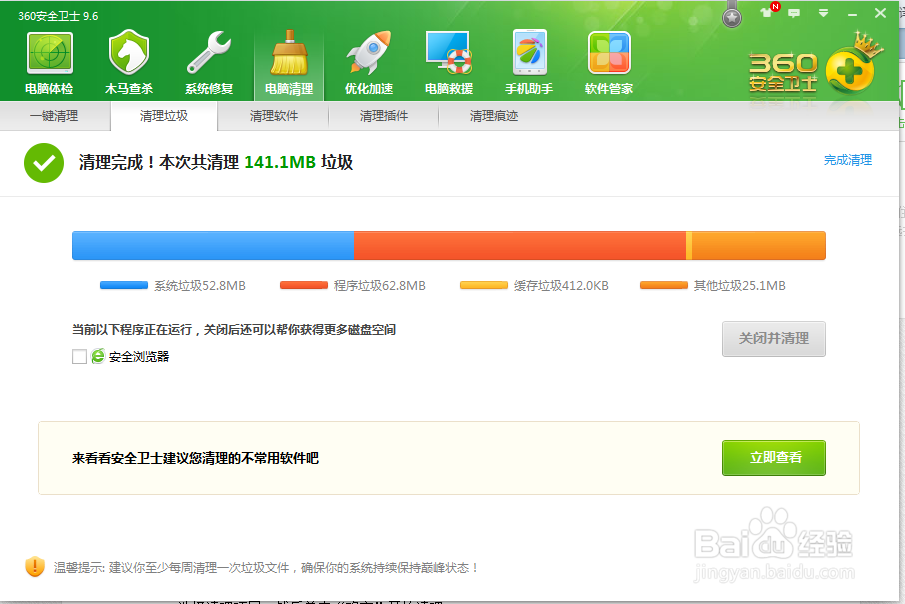This screenshot has height=604, width=905.
Task: Open the feedback speech bubble icon
Action: (794, 13)
